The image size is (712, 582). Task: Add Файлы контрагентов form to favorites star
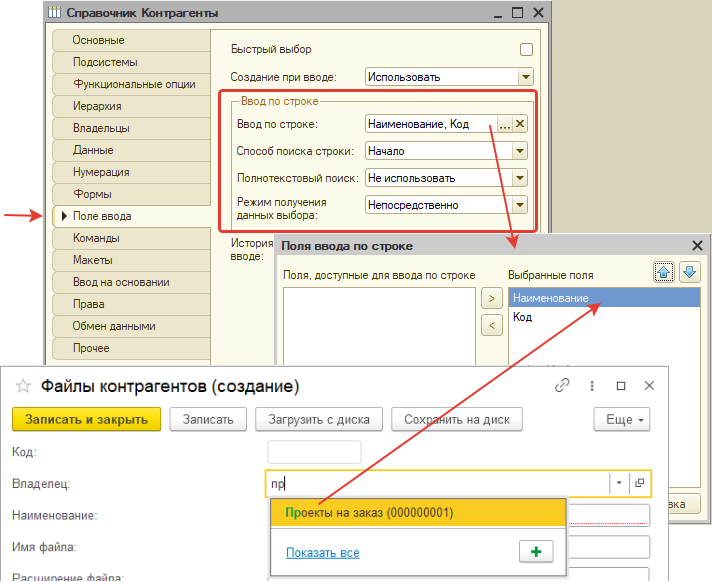click(23, 386)
